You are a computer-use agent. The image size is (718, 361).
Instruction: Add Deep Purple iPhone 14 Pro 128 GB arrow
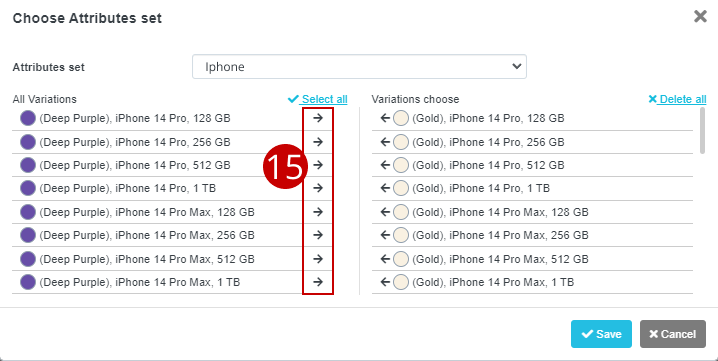(318, 118)
